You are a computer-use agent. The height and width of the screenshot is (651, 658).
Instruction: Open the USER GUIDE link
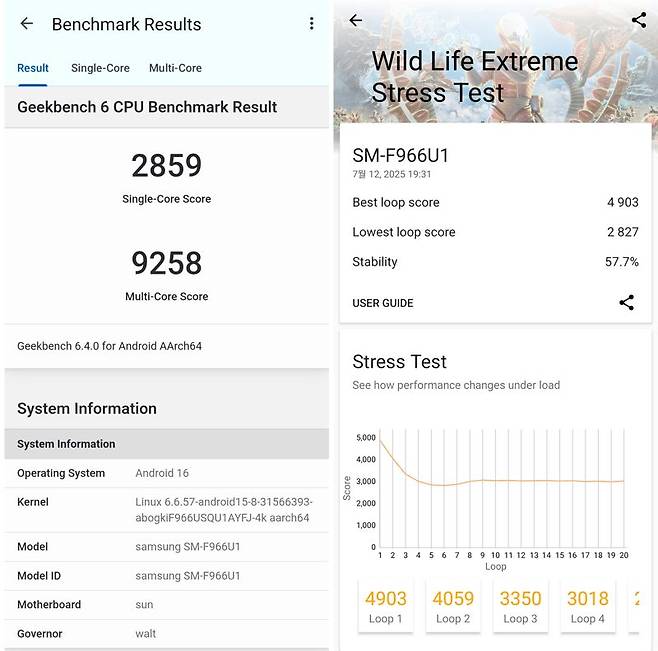coord(383,303)
